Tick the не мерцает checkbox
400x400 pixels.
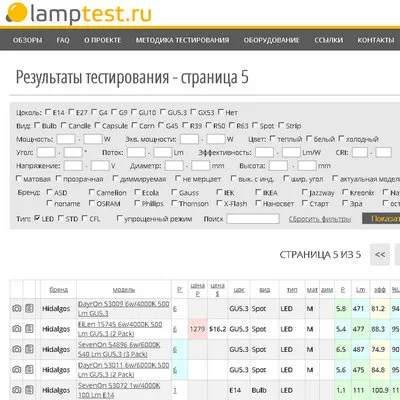pos(178,178)
